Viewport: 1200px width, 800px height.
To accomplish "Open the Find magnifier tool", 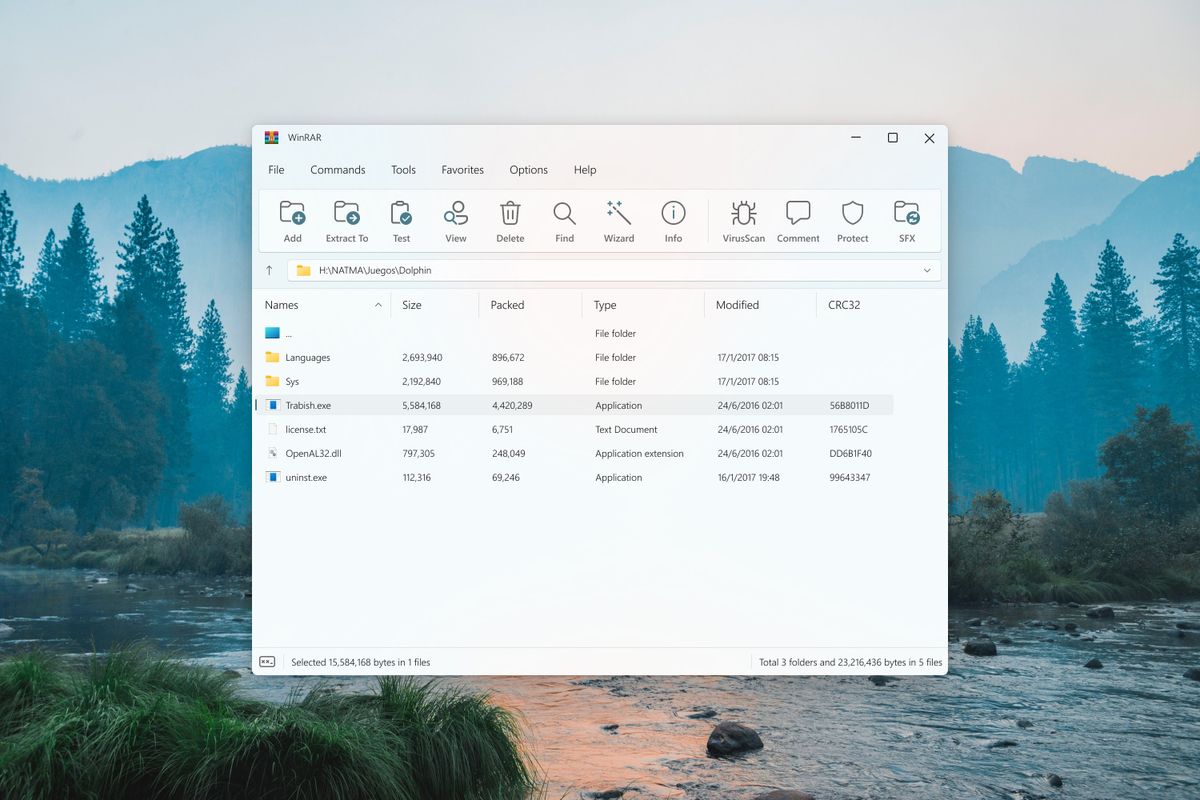I will pyautogui.click(x=564, y=212).
